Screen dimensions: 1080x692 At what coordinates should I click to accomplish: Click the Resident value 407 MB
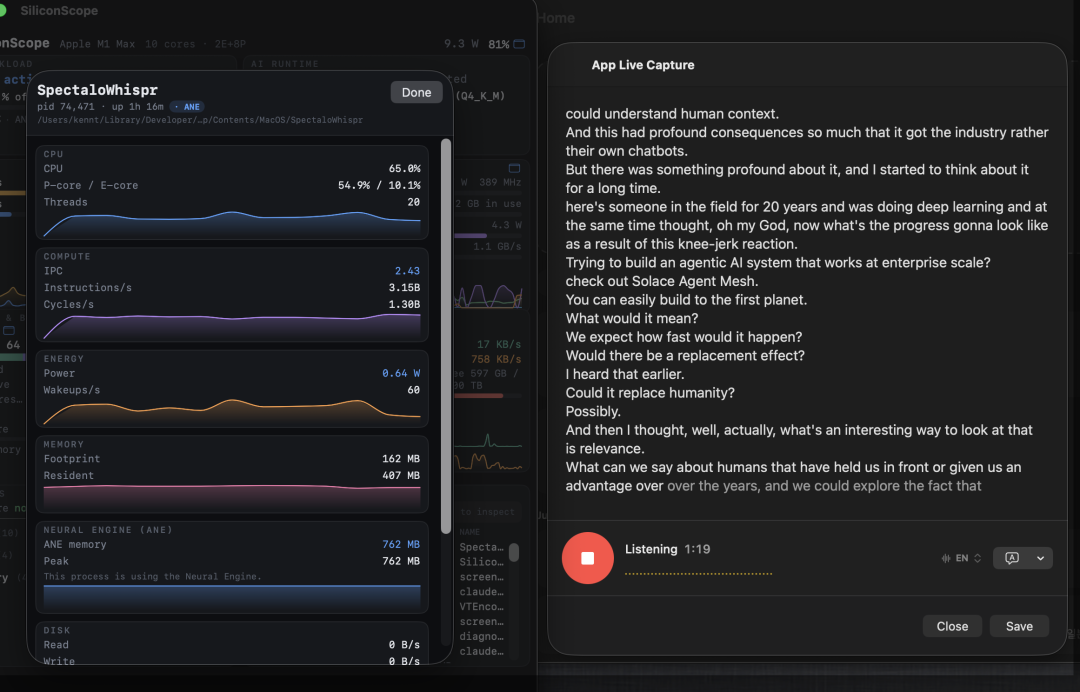401,475
